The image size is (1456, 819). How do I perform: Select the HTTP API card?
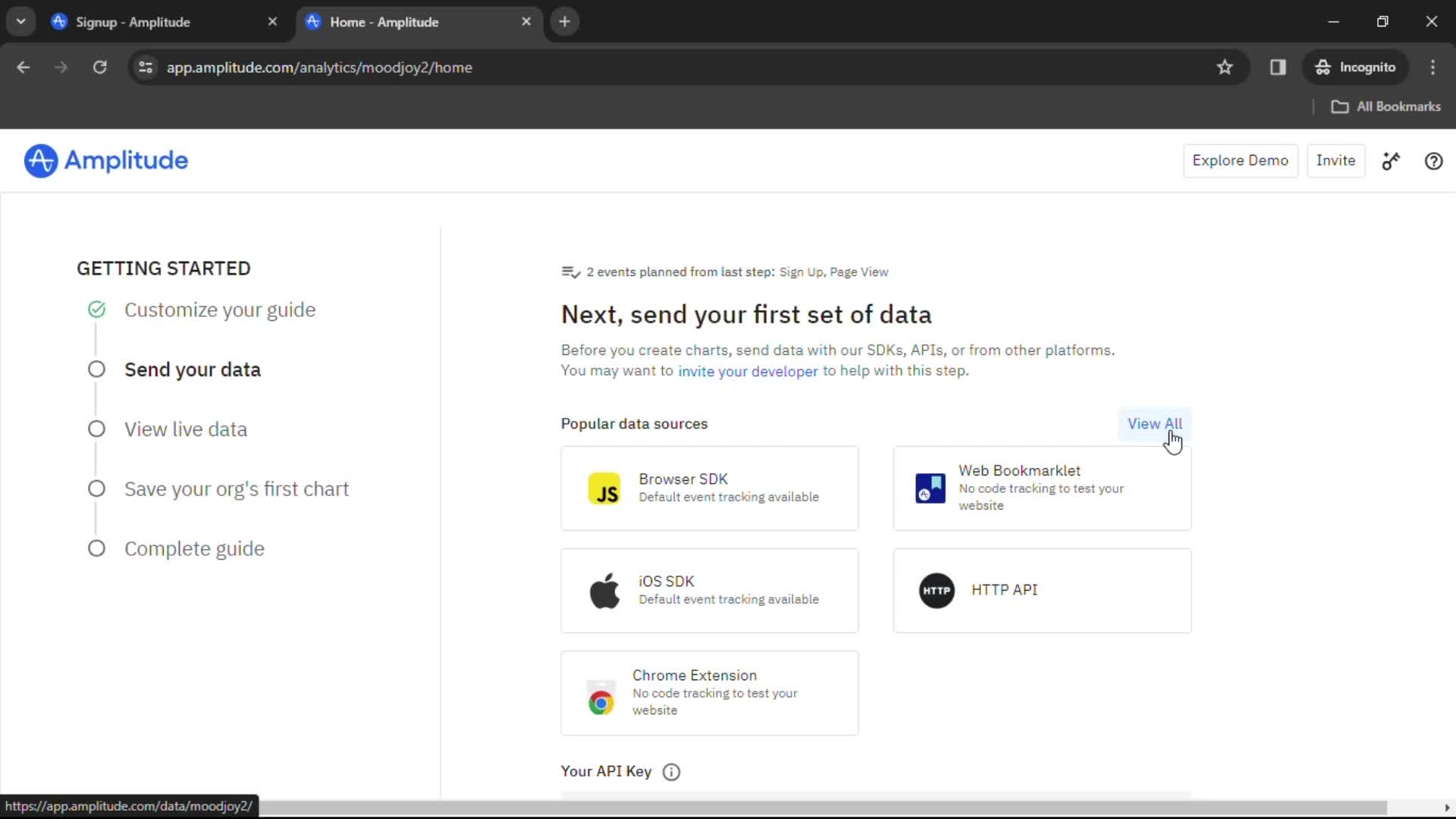pos(1042,591)
